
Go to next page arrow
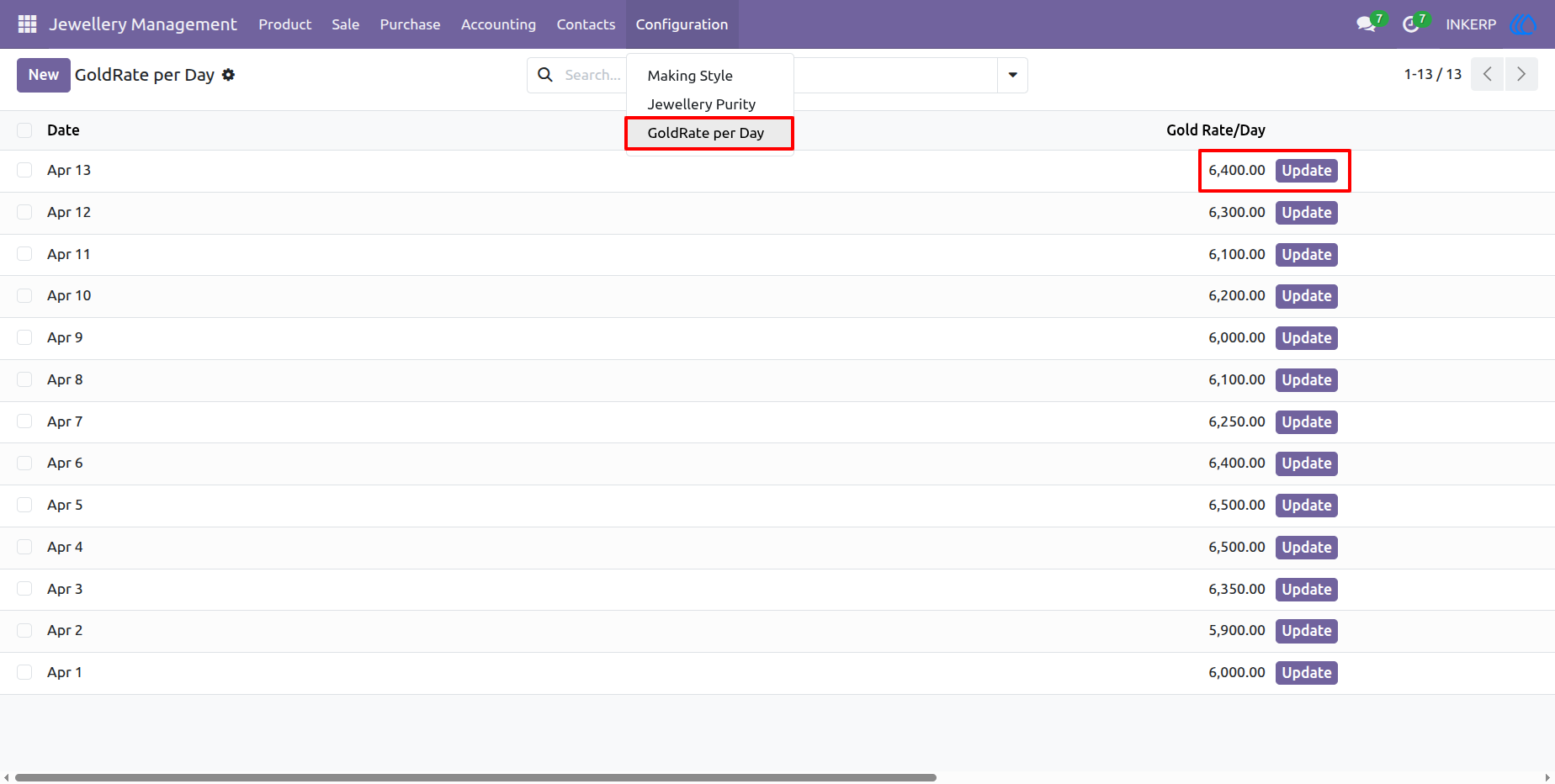1521,74
